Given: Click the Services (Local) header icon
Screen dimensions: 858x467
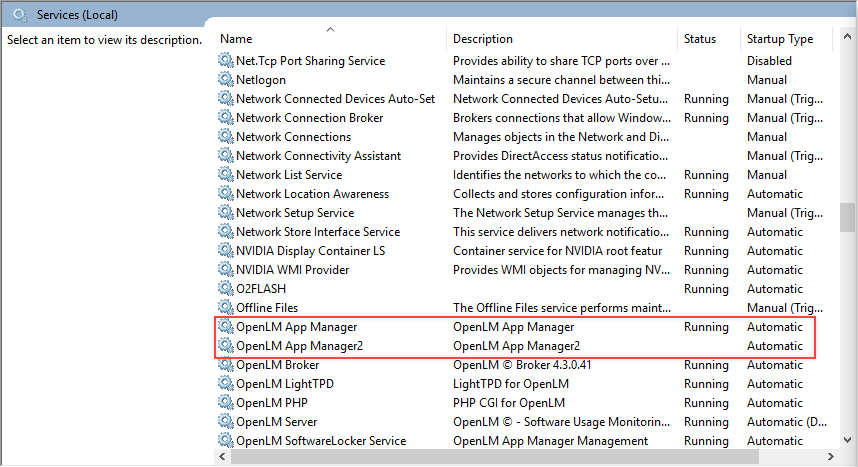Looking at the screenshot, I should tap(20, 15).
